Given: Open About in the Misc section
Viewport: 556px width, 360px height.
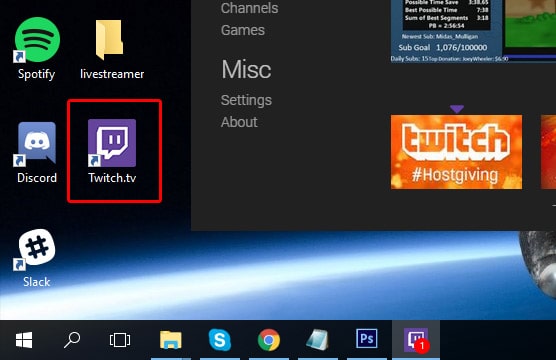Looking at the screenshot, I should (x=239, y=122).
